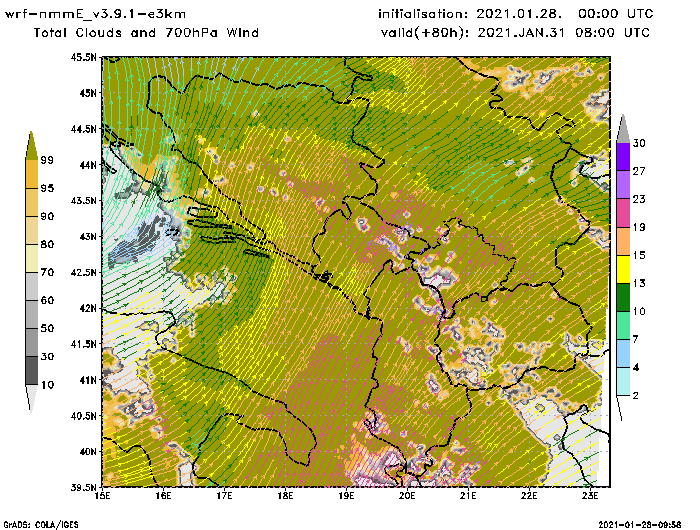Click the 70-80 pale yellow cloud swatch
Image resolution: width=700 pixels, height=530 pixels.
click(31, 259)
